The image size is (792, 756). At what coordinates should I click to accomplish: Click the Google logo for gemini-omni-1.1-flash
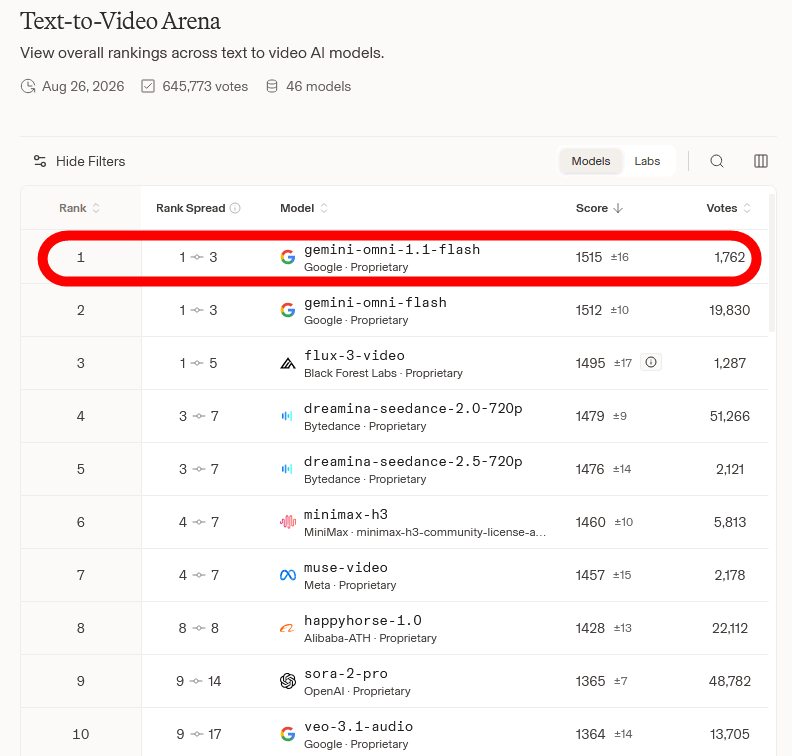coord(288,257)
